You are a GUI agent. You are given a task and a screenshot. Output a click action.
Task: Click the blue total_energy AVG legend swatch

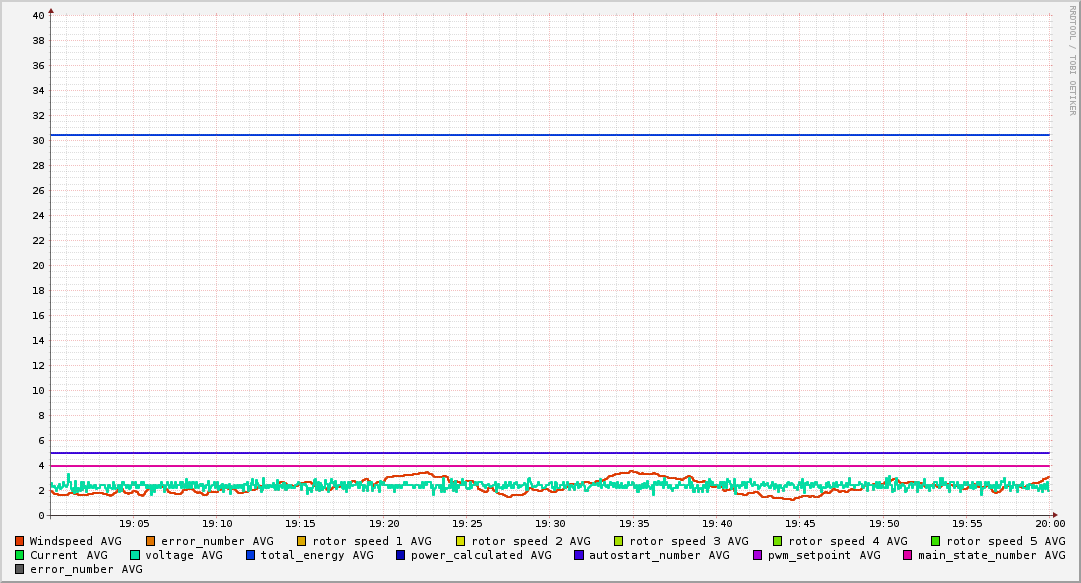(x=251, y=555)
